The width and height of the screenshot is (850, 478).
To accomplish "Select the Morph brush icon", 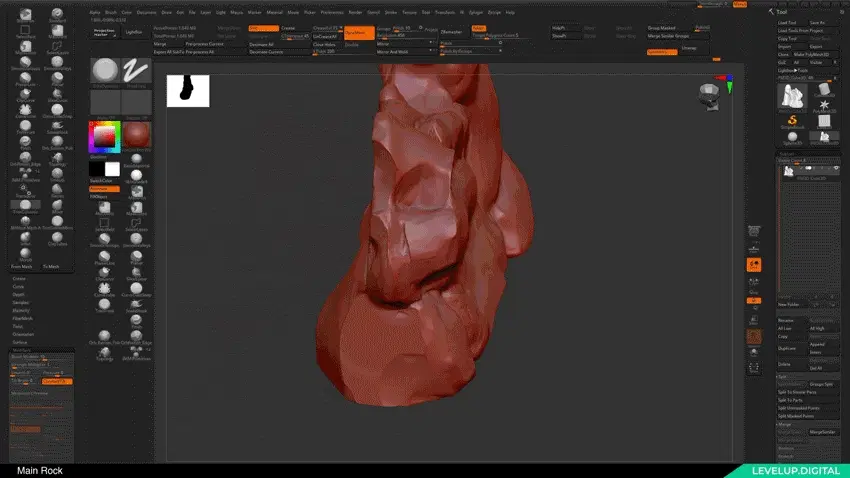I will coord(25,253).
